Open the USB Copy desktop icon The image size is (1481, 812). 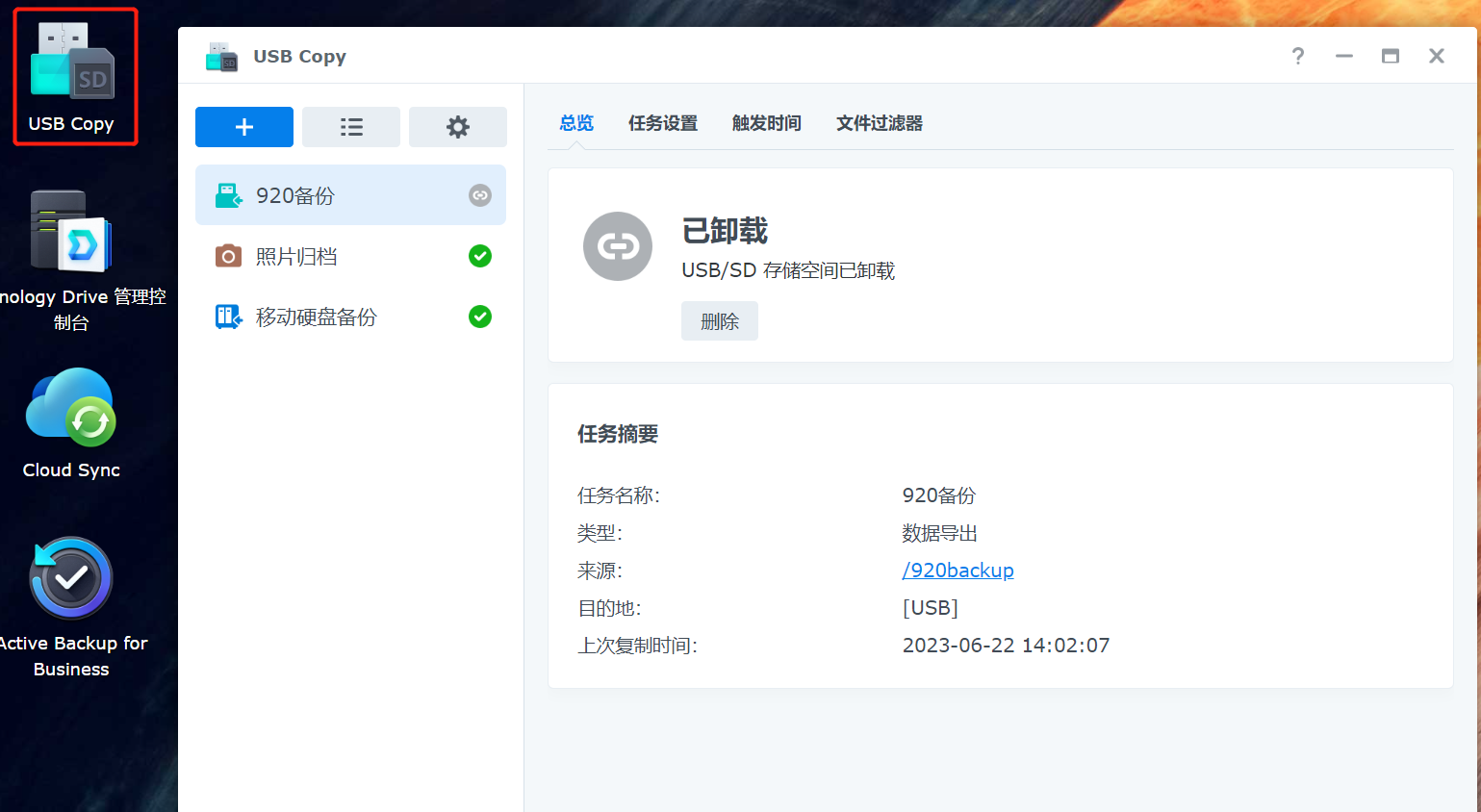coord(73,77)
